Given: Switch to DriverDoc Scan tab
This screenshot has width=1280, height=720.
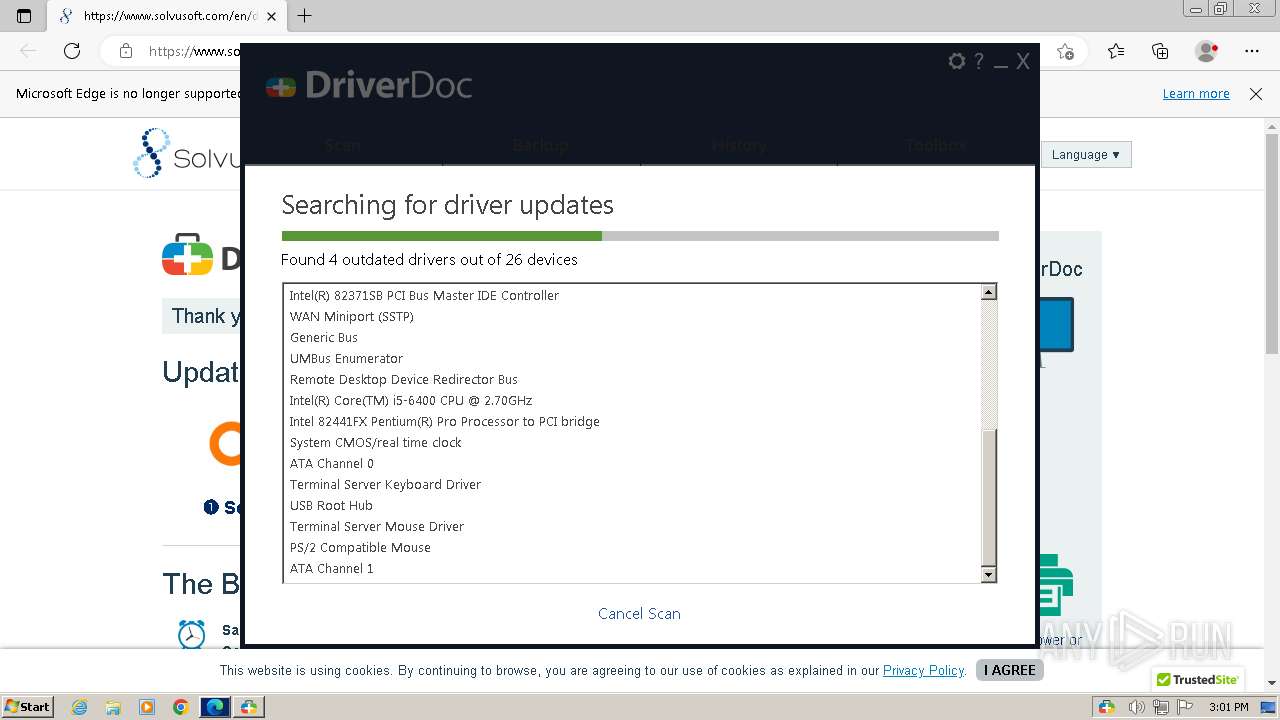Looking at the screenshot, I should tap(342, 145).
